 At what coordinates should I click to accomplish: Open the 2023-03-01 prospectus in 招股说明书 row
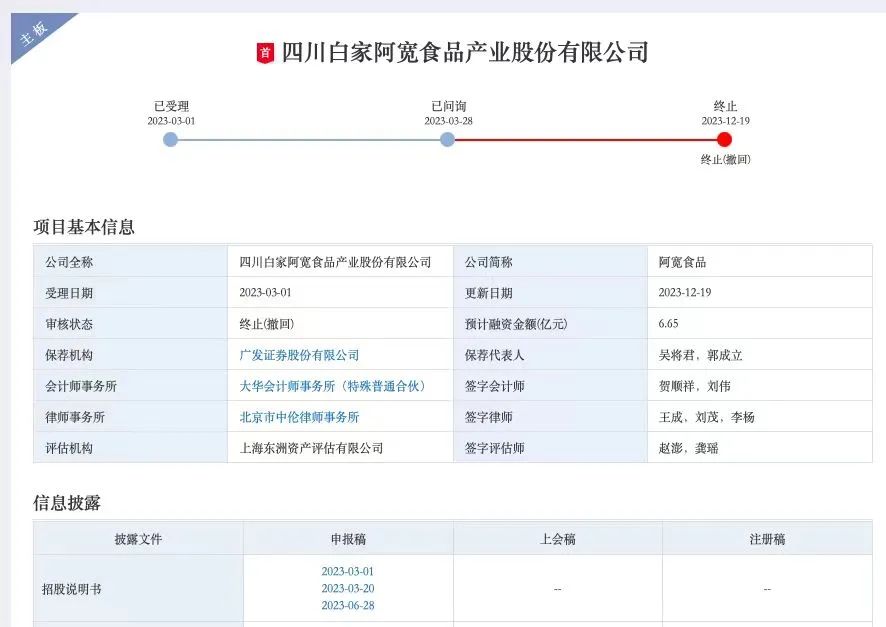tap(347, 572)
